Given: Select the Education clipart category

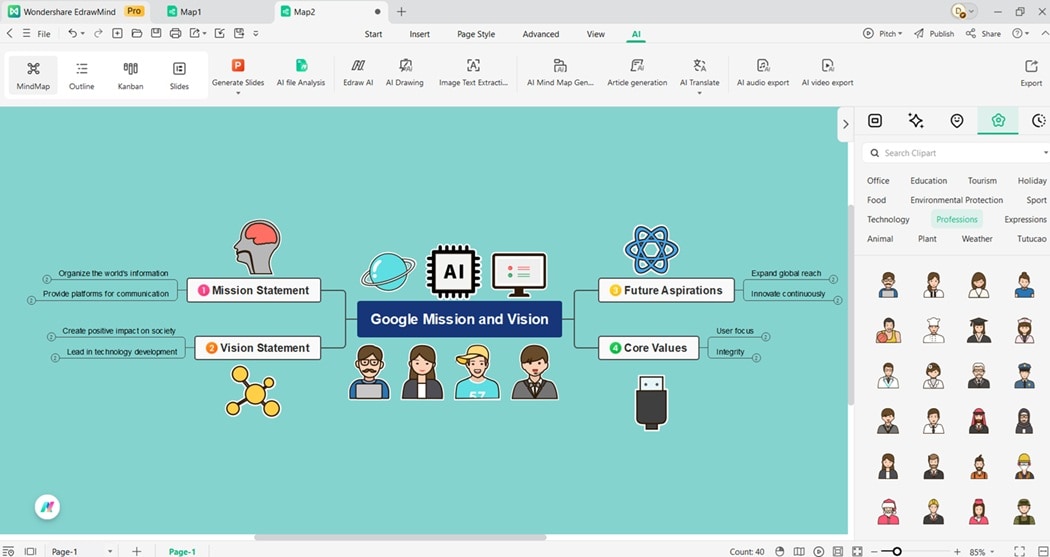Looking at the screenshot, I should click(x=928, y=180).
